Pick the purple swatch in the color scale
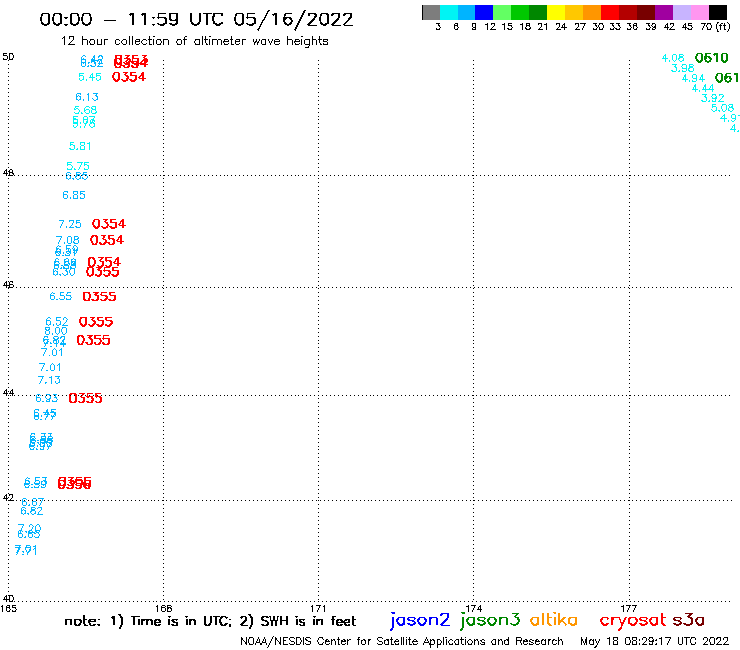Screen dimensions: 740x650 click(664, 12)
